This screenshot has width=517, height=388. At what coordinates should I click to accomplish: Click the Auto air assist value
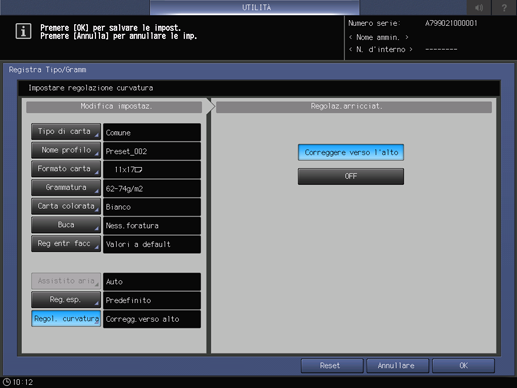point(152,282)
